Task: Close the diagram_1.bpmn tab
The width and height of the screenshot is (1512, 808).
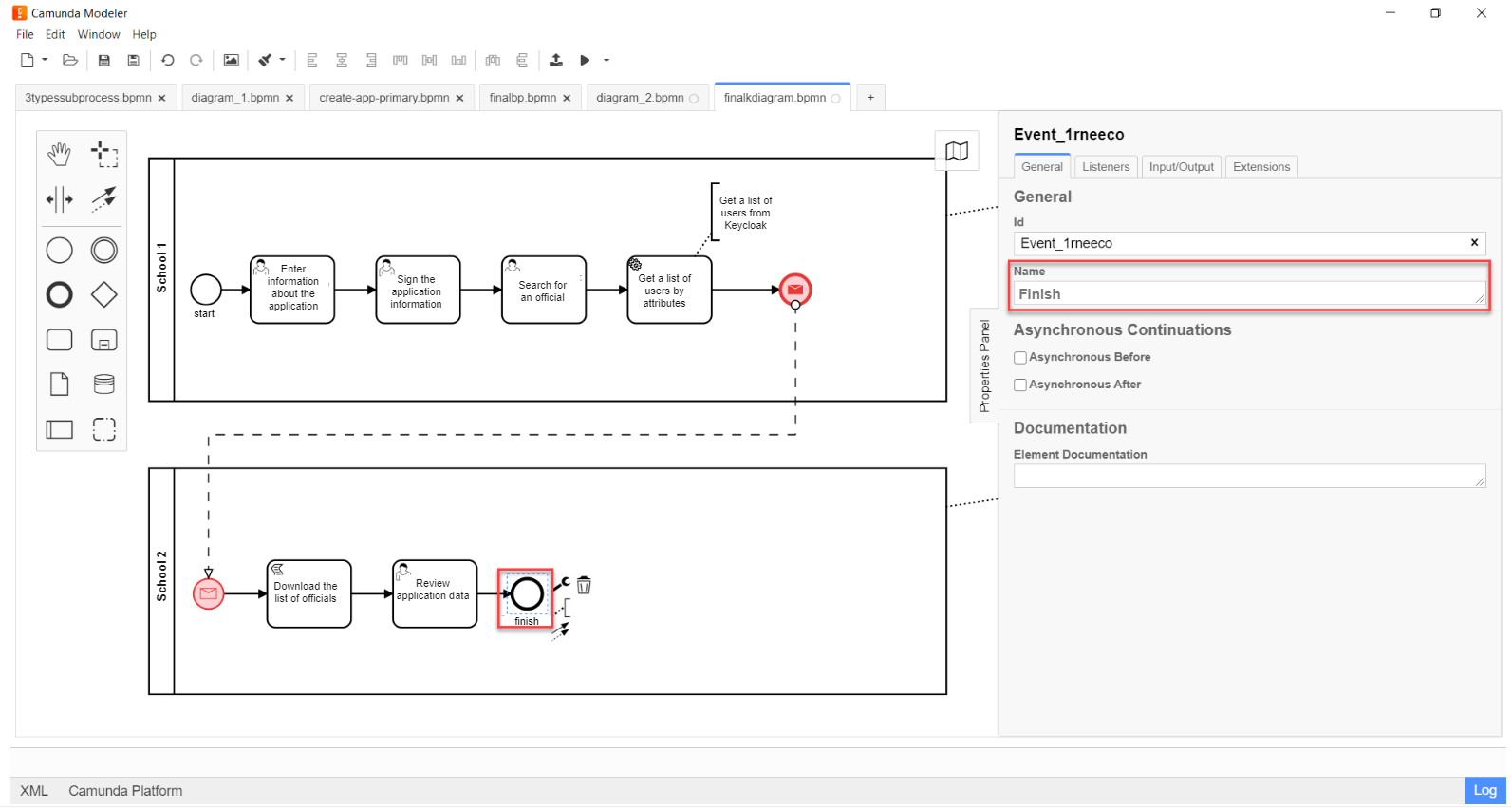Action: (x=289, y=98)
